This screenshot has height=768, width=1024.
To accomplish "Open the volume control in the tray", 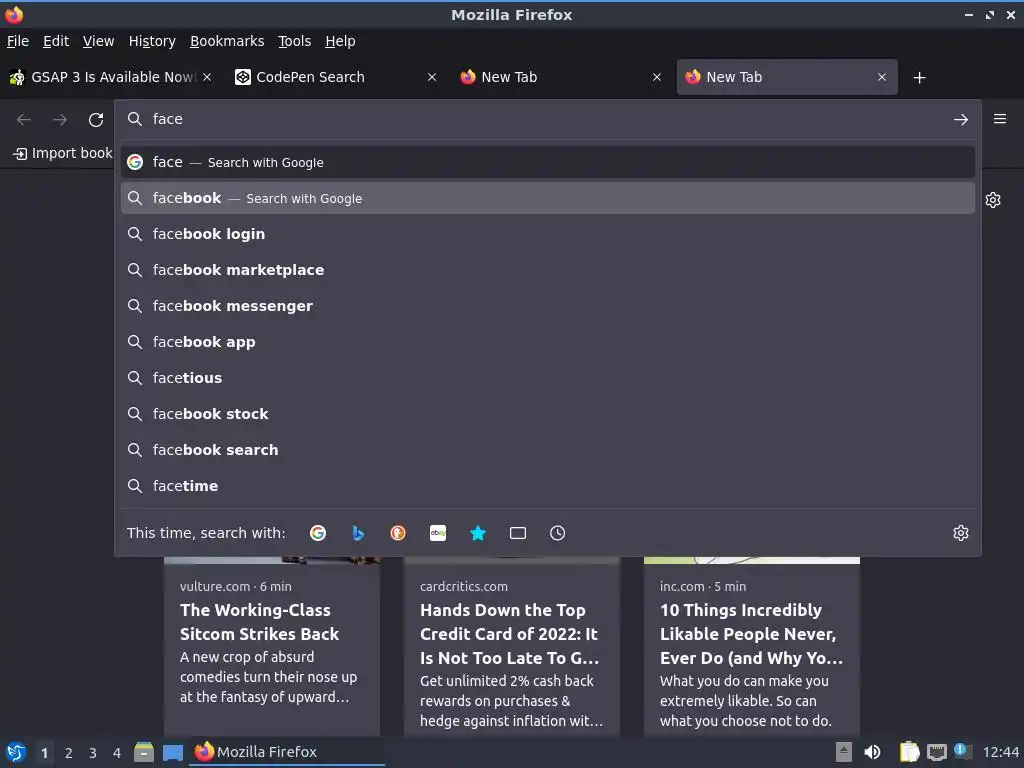I will pyautogui.click(x=872, y=752).
